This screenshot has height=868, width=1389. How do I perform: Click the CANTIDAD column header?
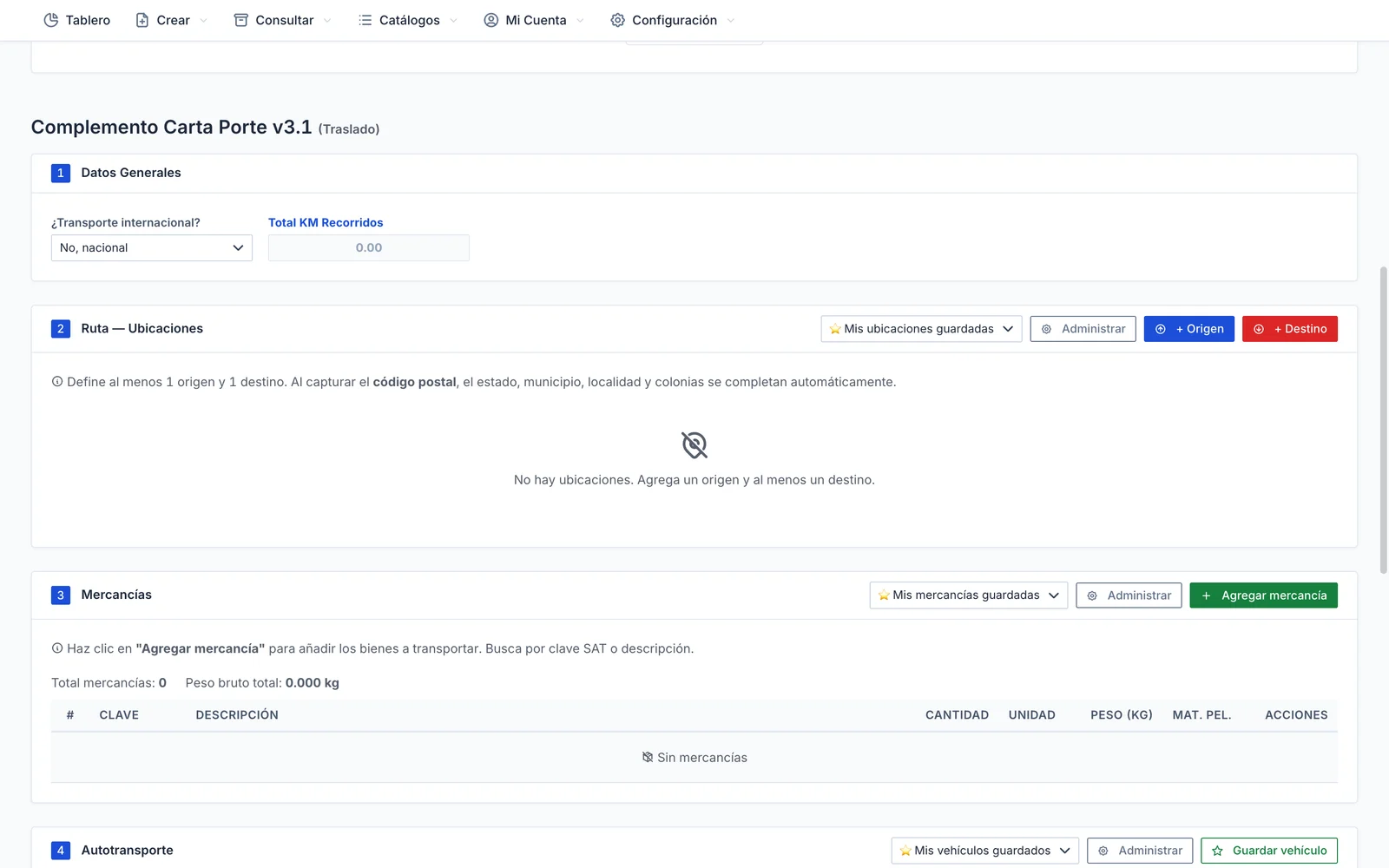pos(957,715)
